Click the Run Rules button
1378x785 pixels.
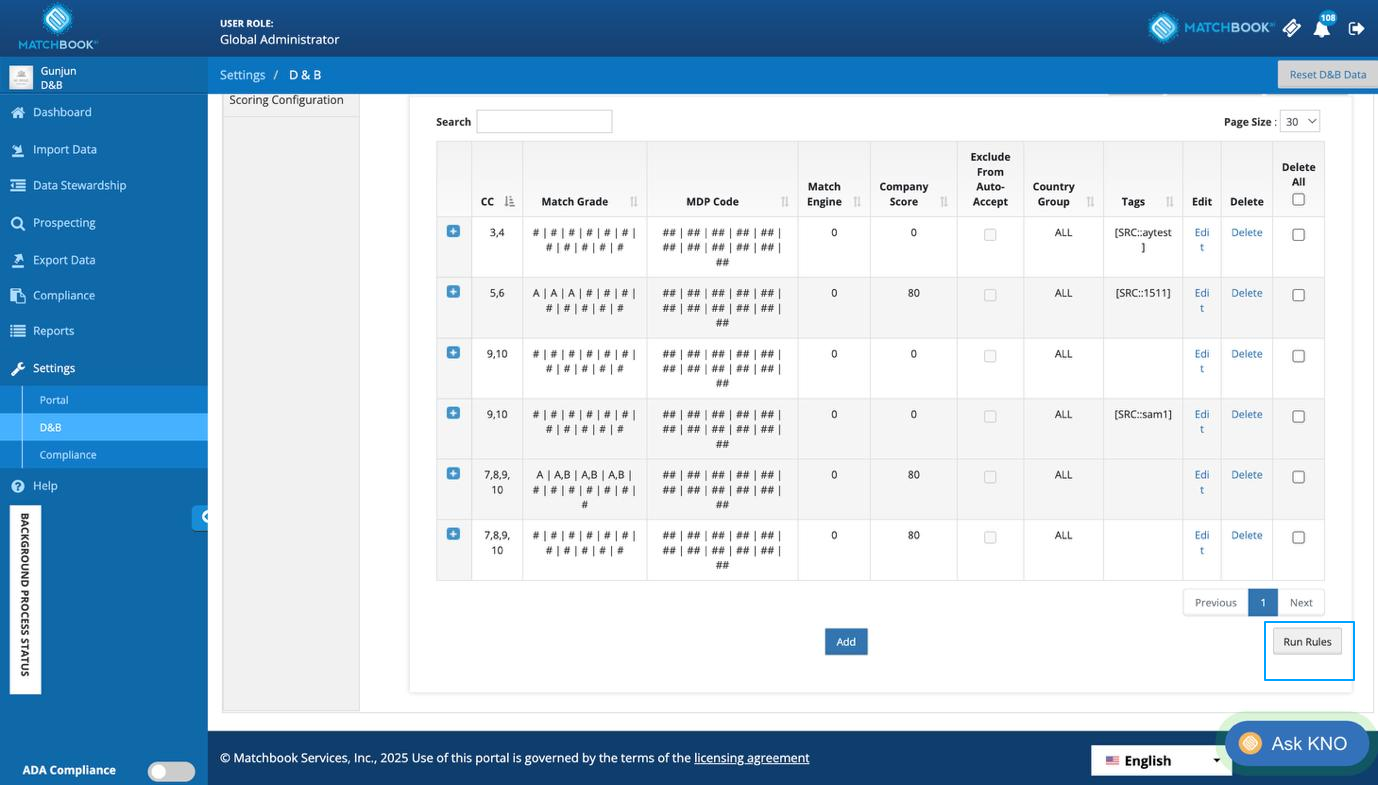click(x=1307, y=642)
